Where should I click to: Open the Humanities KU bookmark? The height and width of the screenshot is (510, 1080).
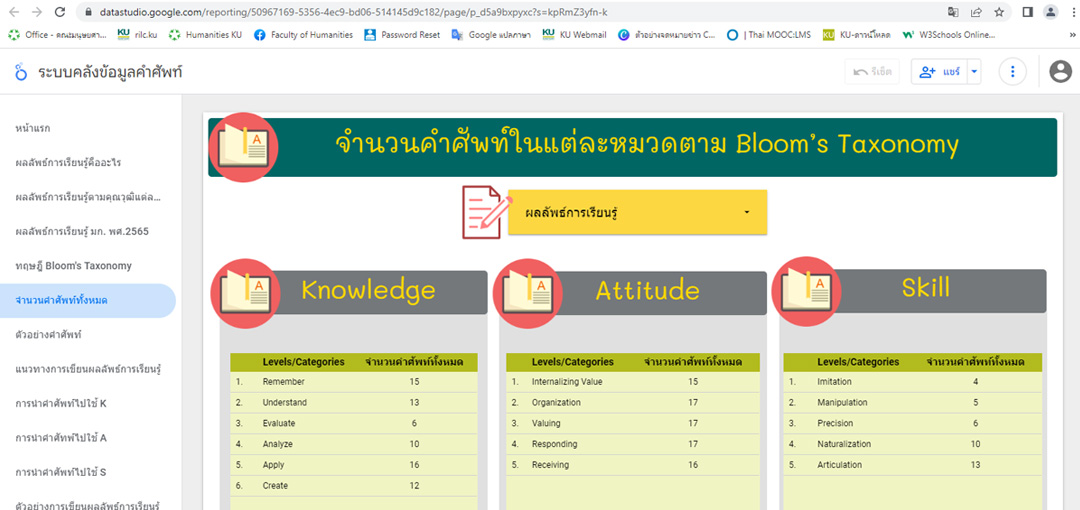pyautogui.click(x=205, y=34)
